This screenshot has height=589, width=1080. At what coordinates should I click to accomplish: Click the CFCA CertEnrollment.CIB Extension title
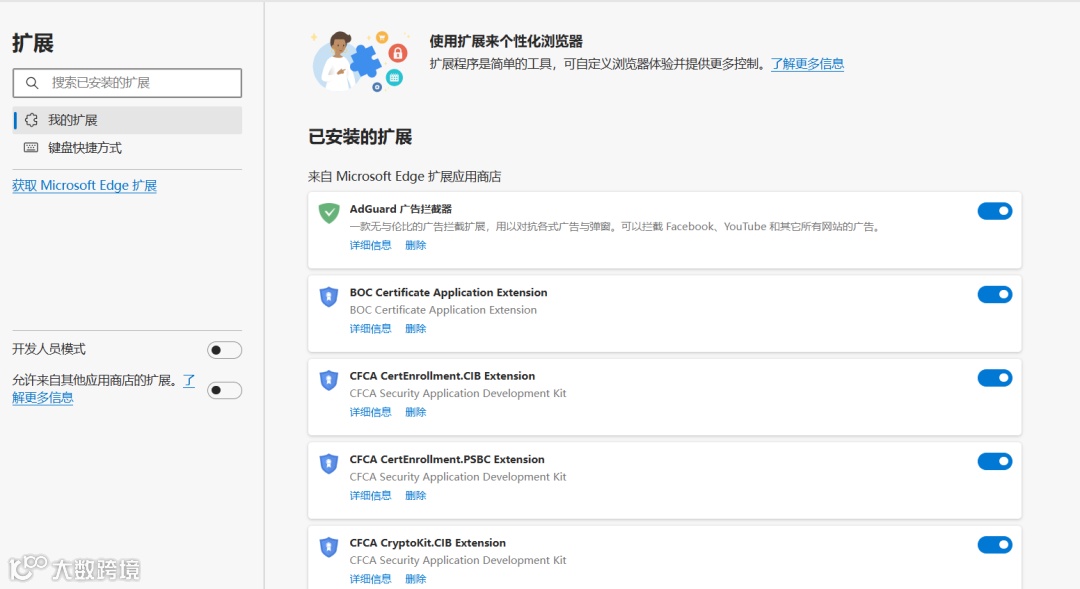(442, 375)
